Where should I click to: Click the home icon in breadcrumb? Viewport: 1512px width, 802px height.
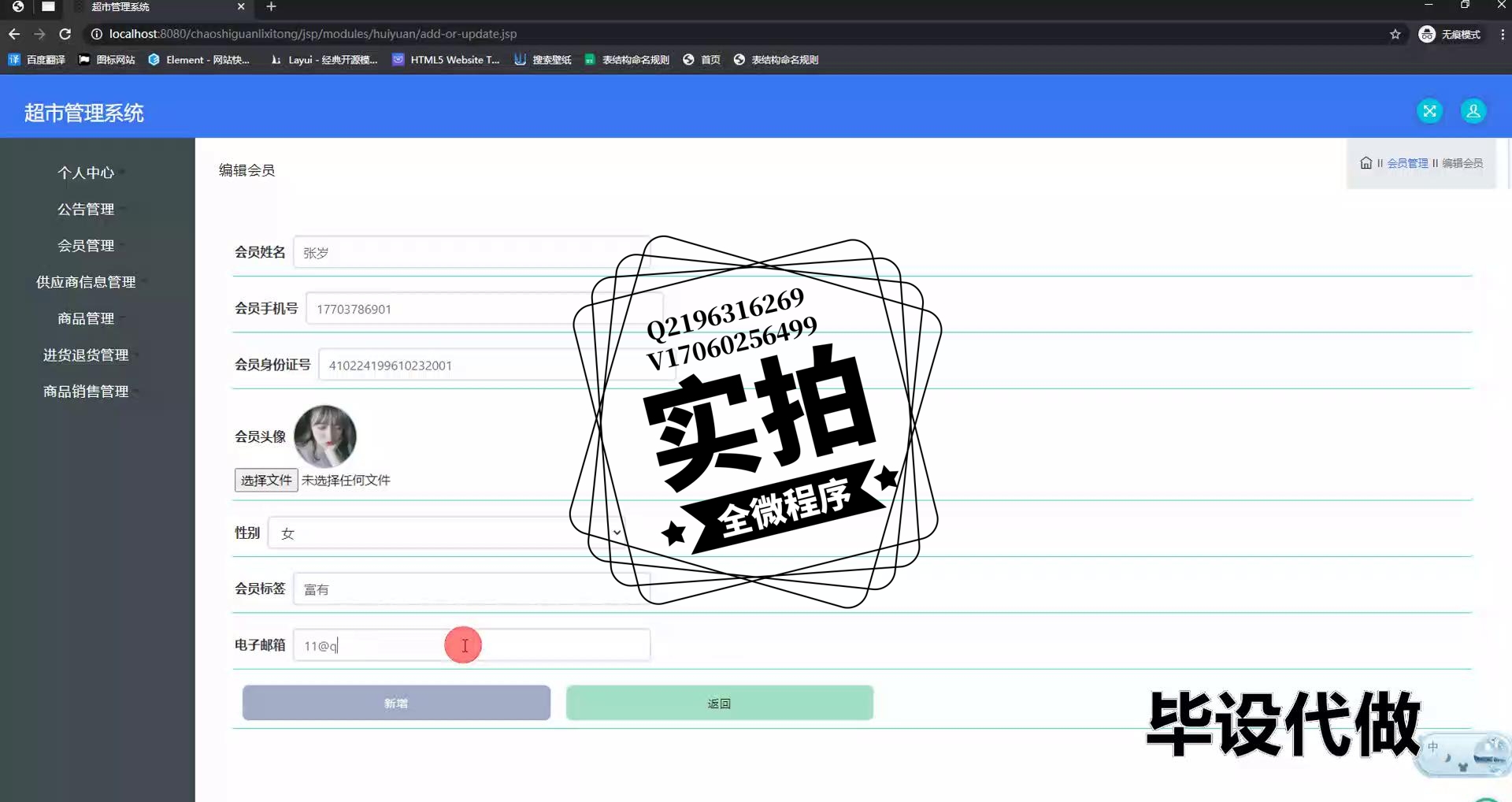[x=1366, y=163]
